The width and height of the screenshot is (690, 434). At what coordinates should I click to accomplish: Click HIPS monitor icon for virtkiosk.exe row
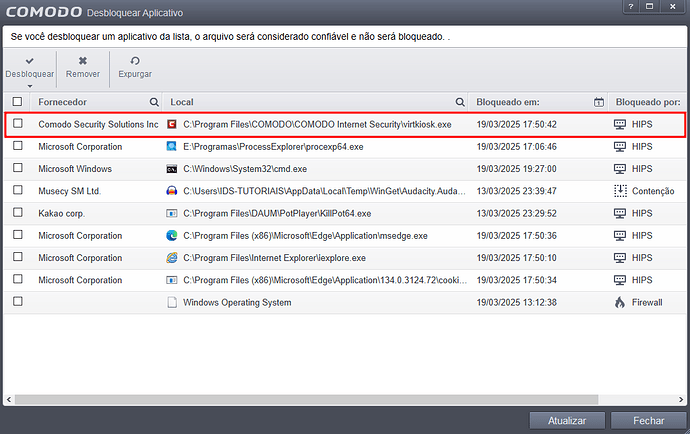tap(620, 125)
